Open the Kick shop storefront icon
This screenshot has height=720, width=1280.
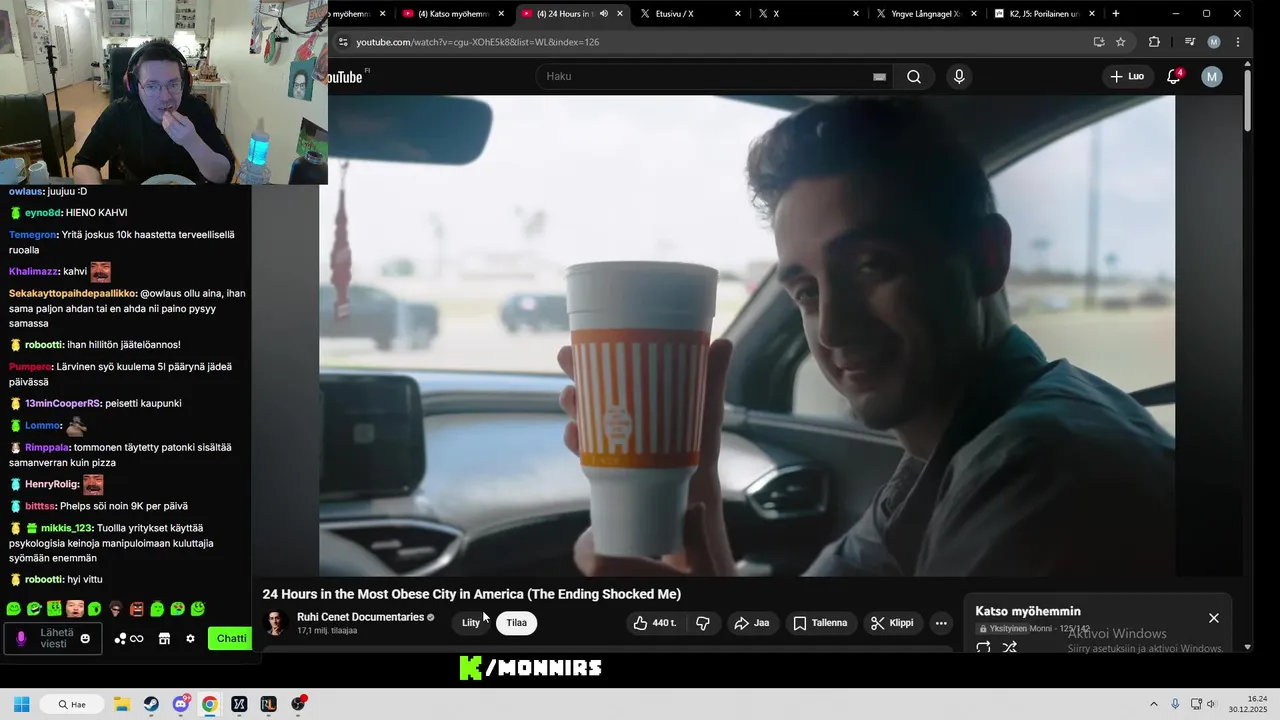[x=164, y=639]
